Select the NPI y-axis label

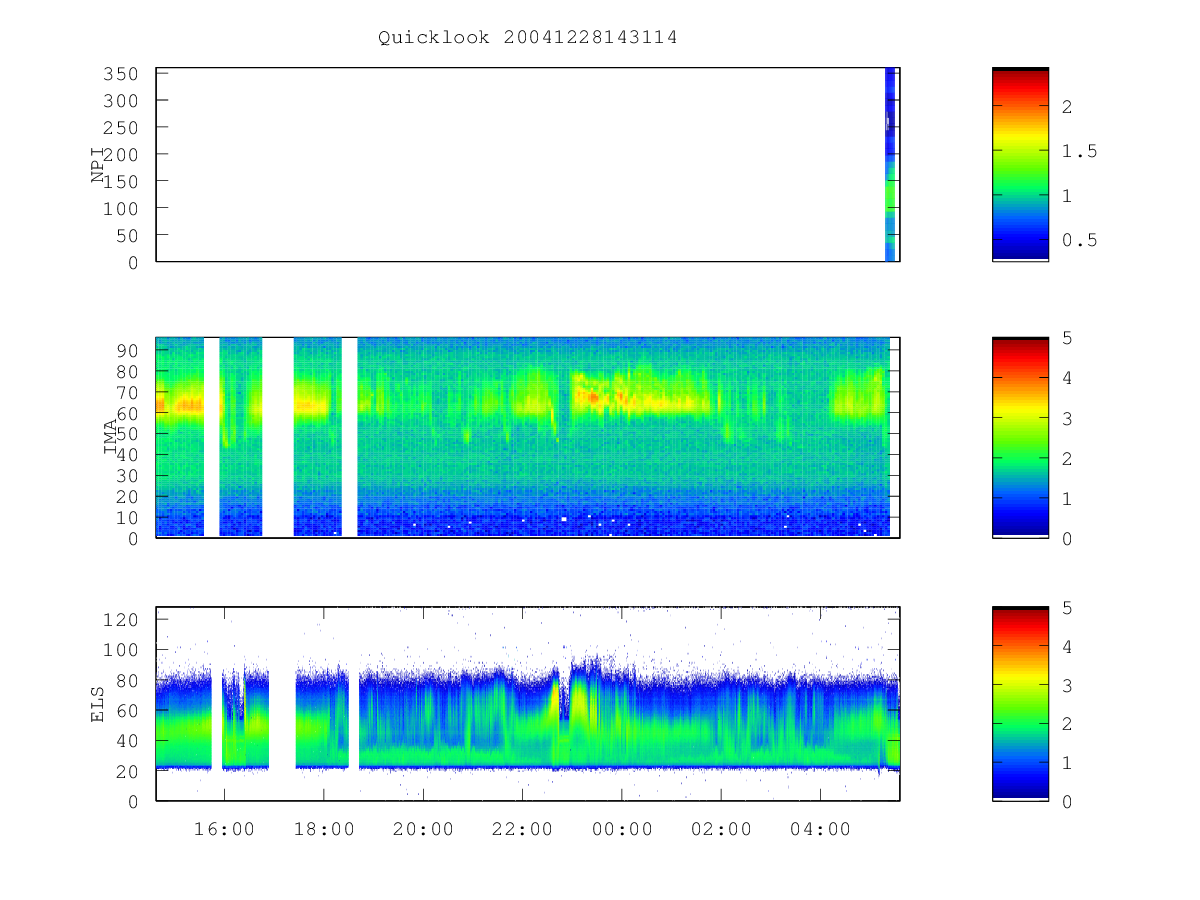tap(98, 165)
